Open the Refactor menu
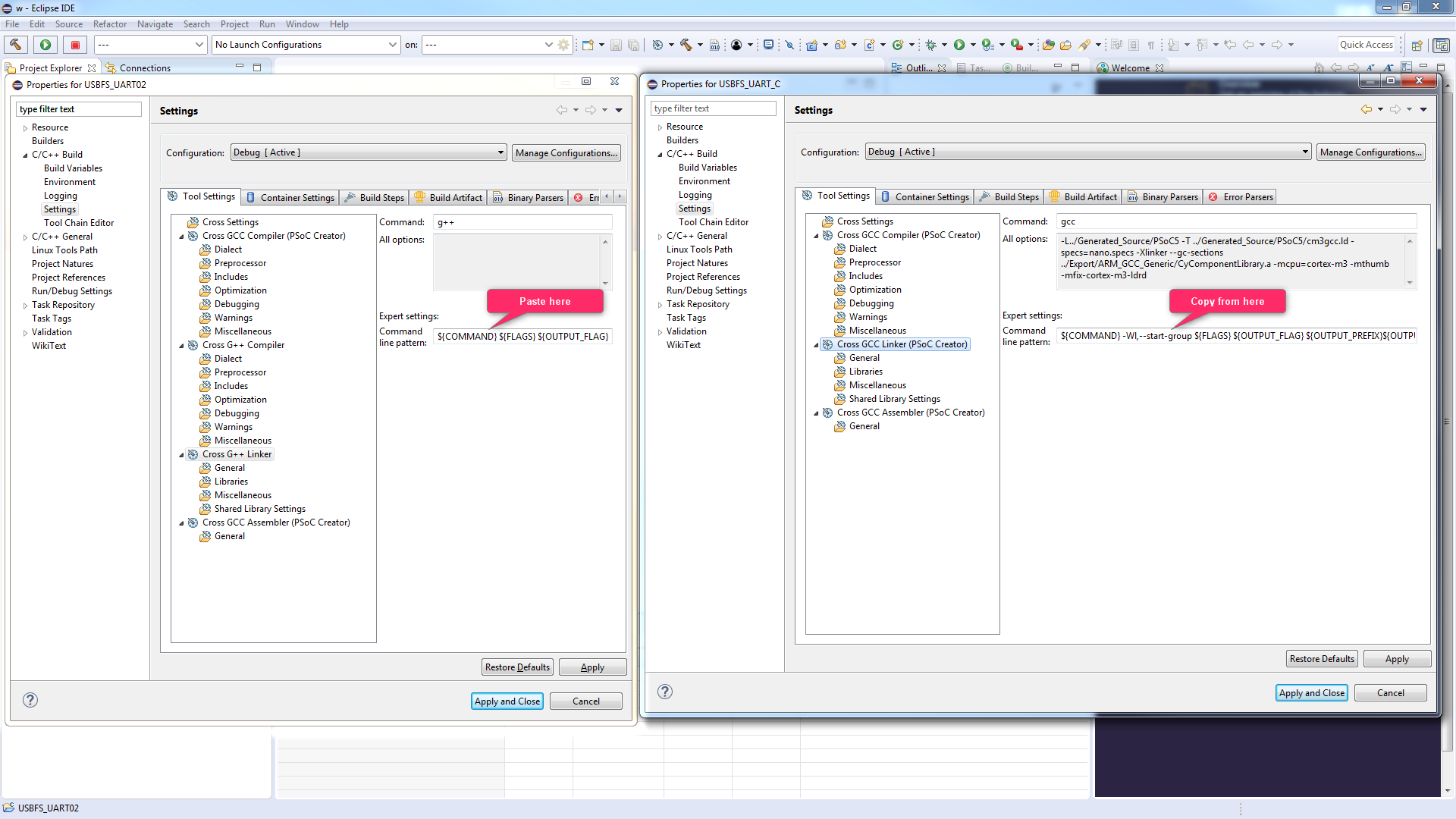 coord(110,24)
